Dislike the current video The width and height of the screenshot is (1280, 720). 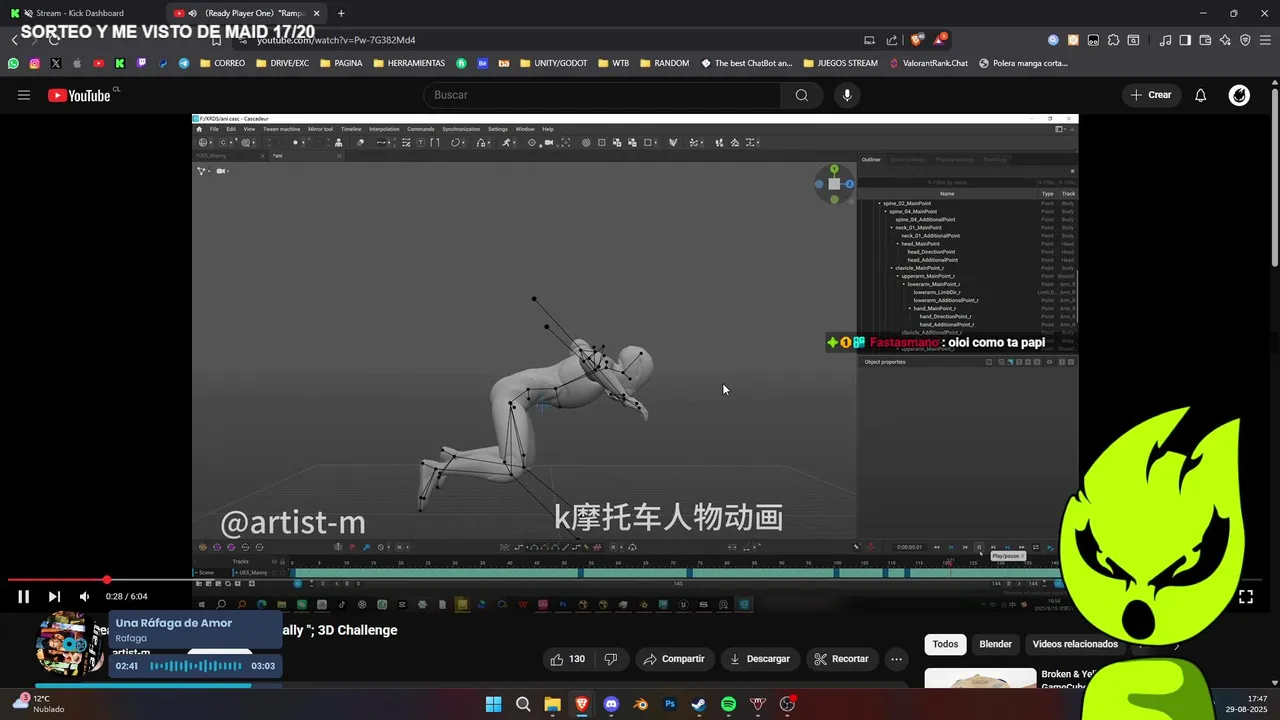point(610,659)
